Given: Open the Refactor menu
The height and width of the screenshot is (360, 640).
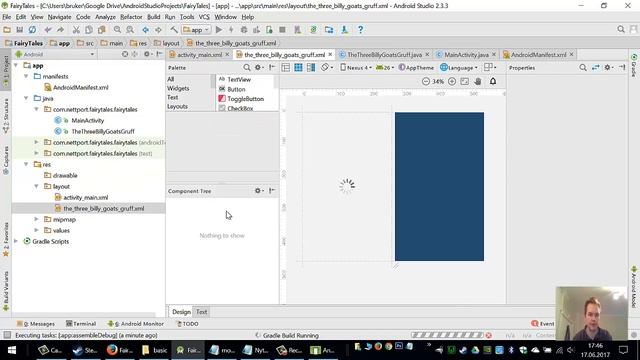Looking at the screenshot, I should [x=131, y=17].
